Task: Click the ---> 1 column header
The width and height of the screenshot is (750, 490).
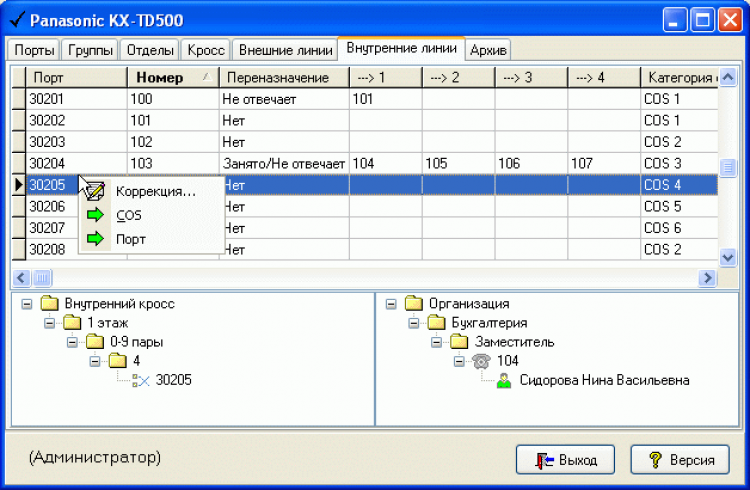Action: (x=386, y=78)
